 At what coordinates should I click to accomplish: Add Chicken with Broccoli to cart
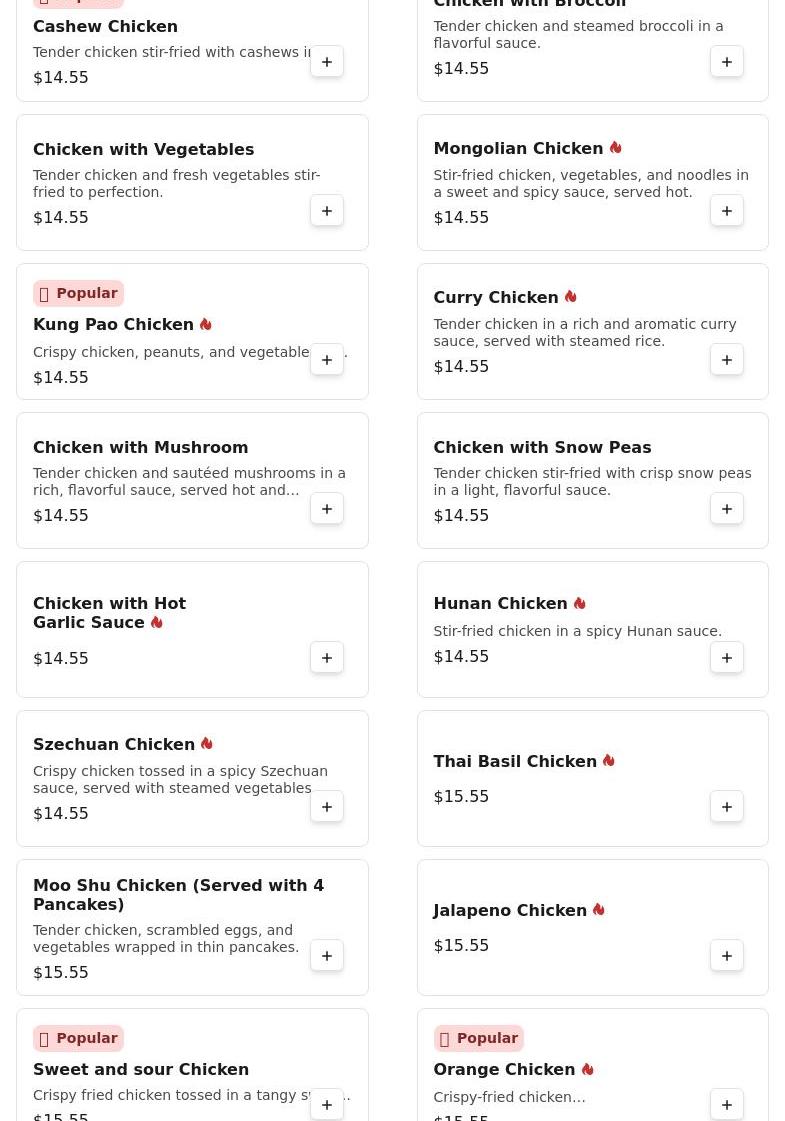click(x=727, y=62)
